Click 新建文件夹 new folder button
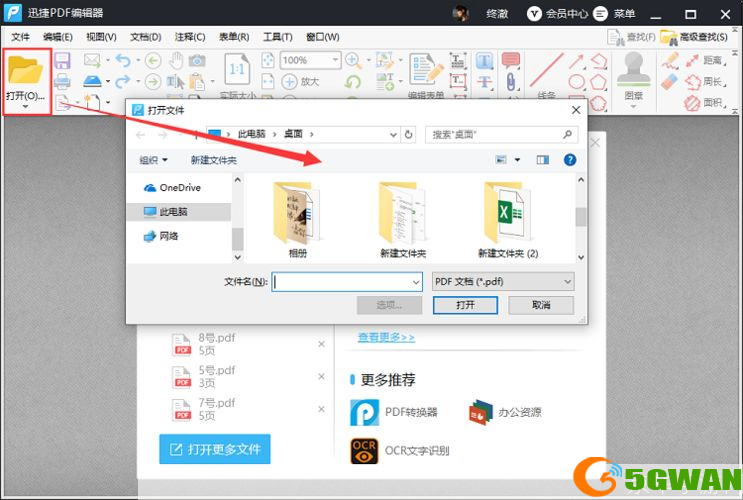 tap(213, 160)
